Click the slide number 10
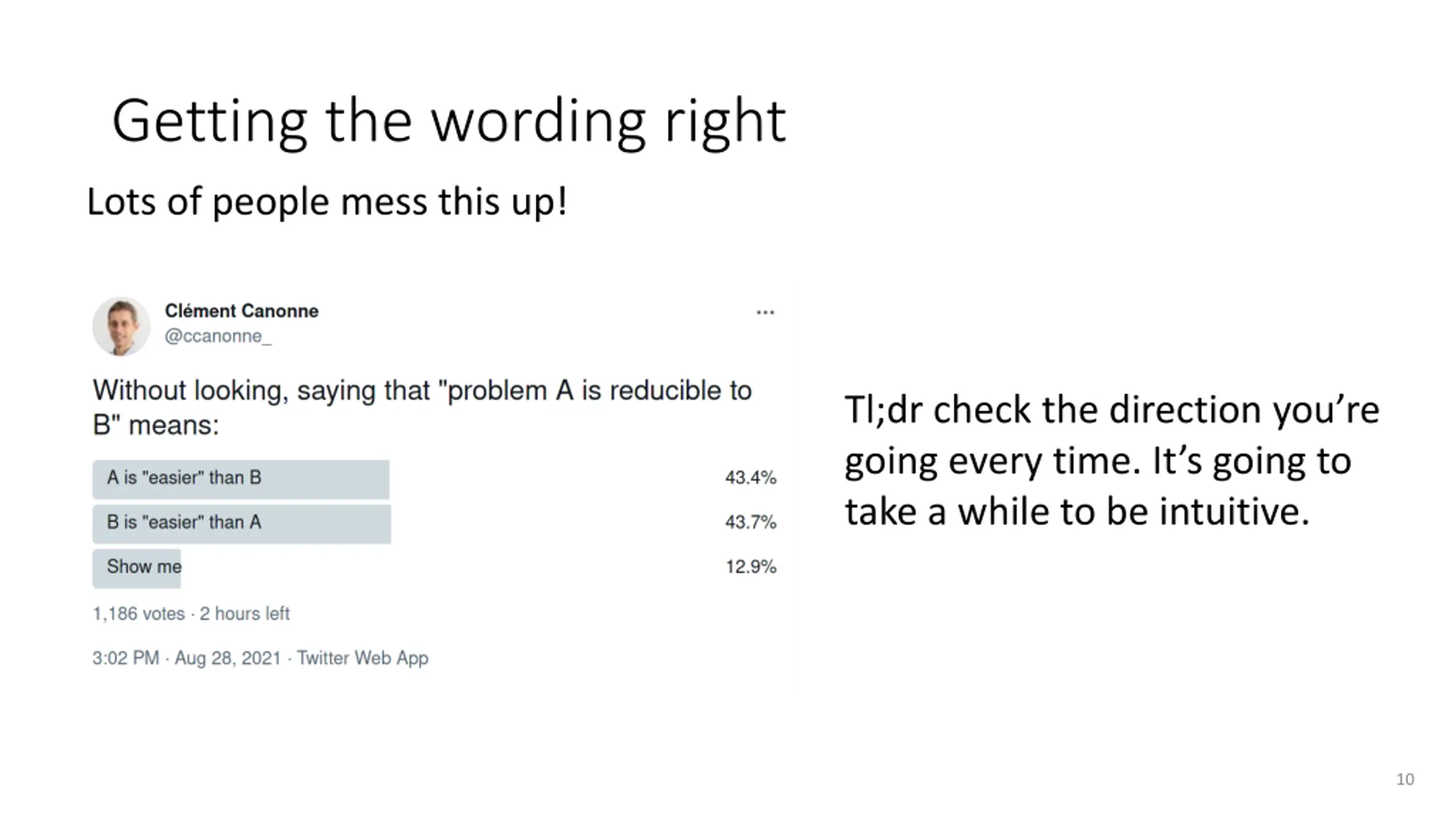This screenshot has width=1456, height=819. [x=1405, y=779]
